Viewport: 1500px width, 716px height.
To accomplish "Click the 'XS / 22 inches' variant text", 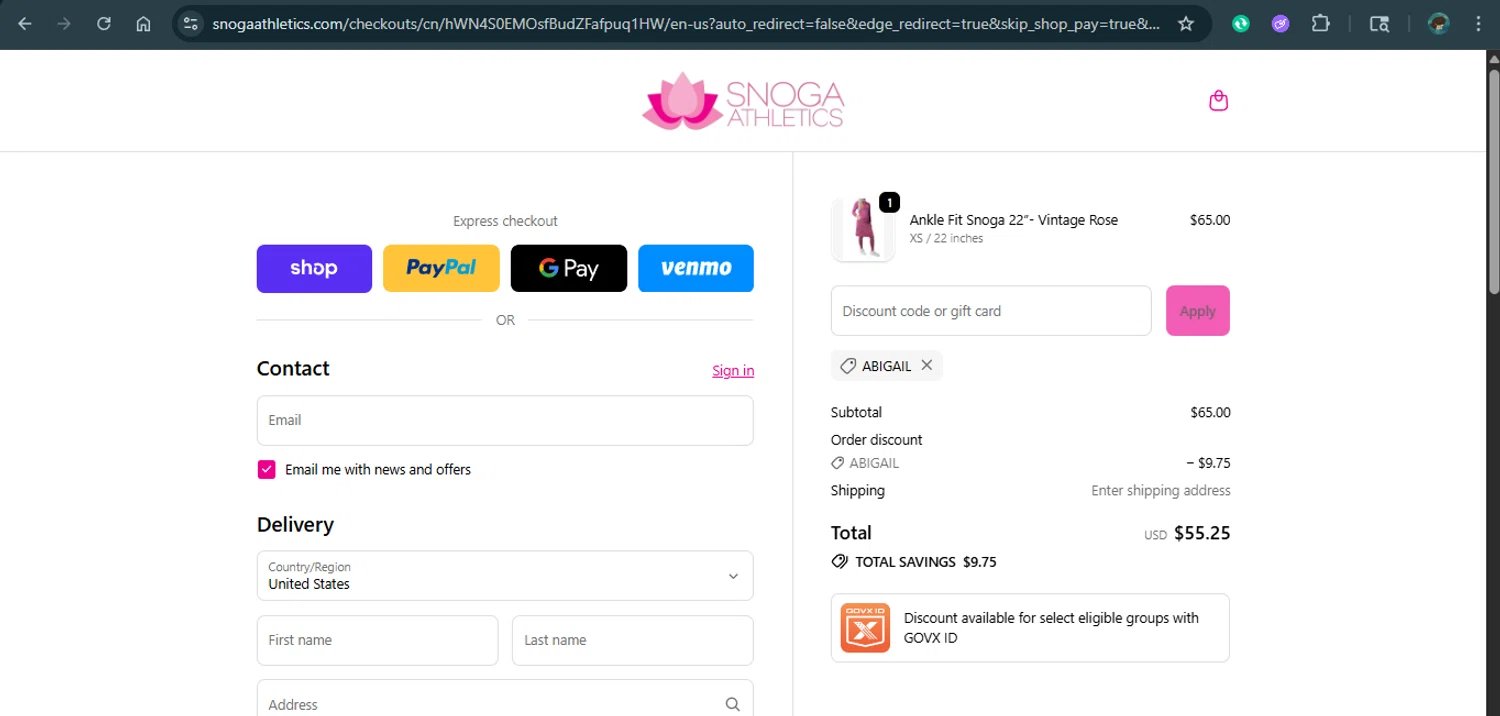I will (x=946, y=239).
